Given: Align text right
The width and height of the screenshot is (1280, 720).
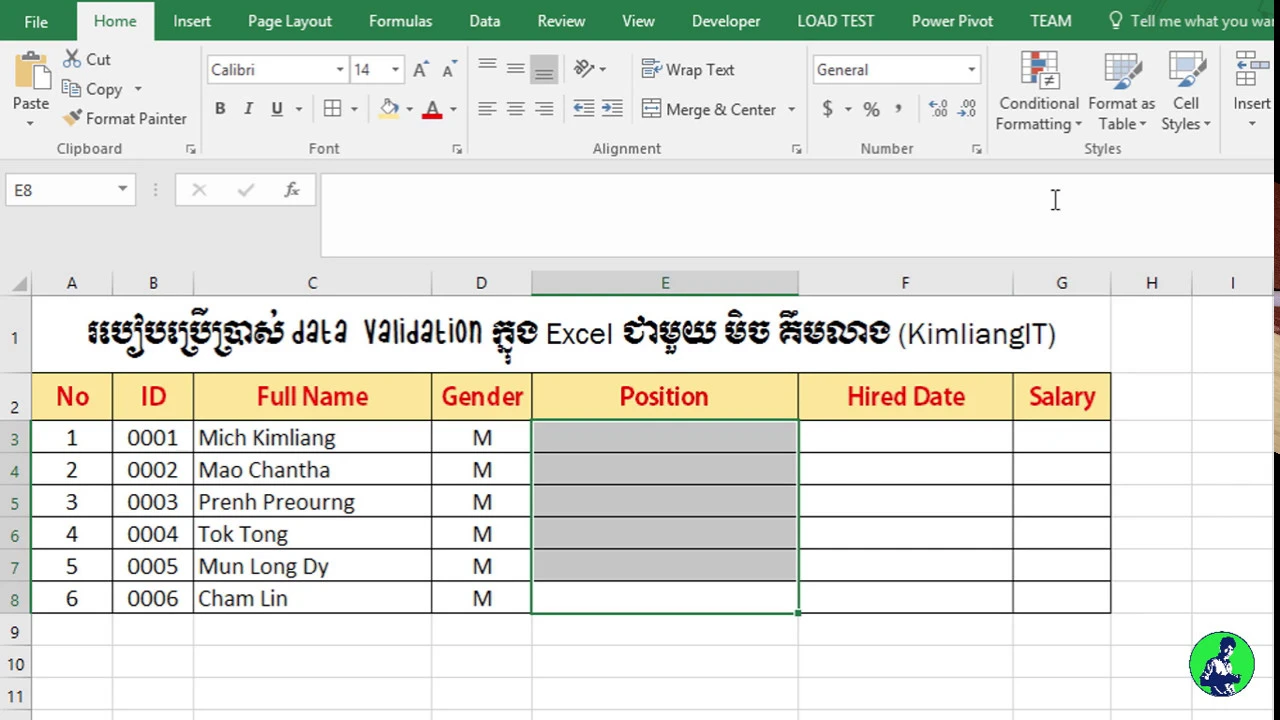Looking at the screenshot, I should pyautogui.click(x=544, y=109).
